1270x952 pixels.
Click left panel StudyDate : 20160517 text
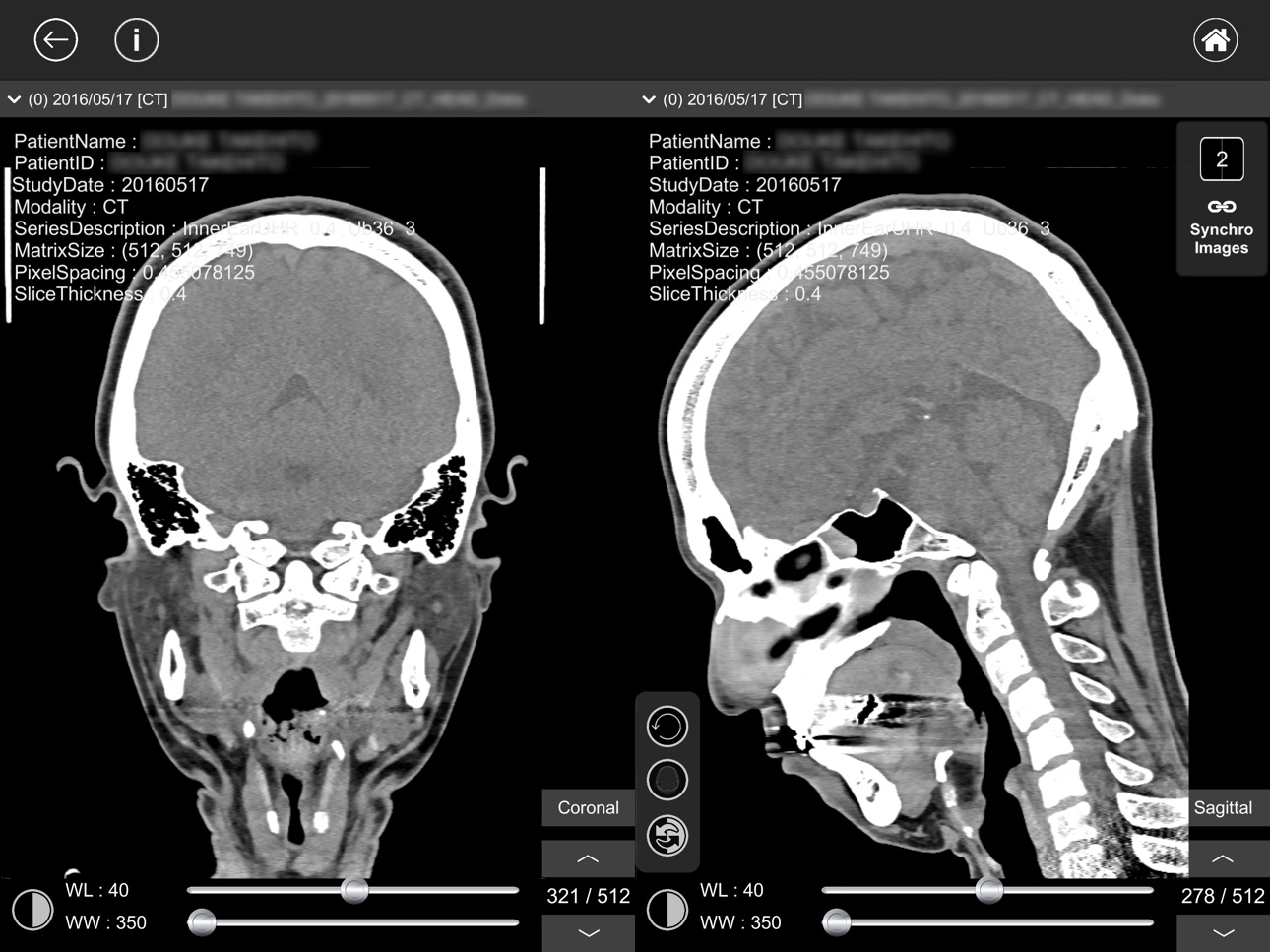coord(110,185)
